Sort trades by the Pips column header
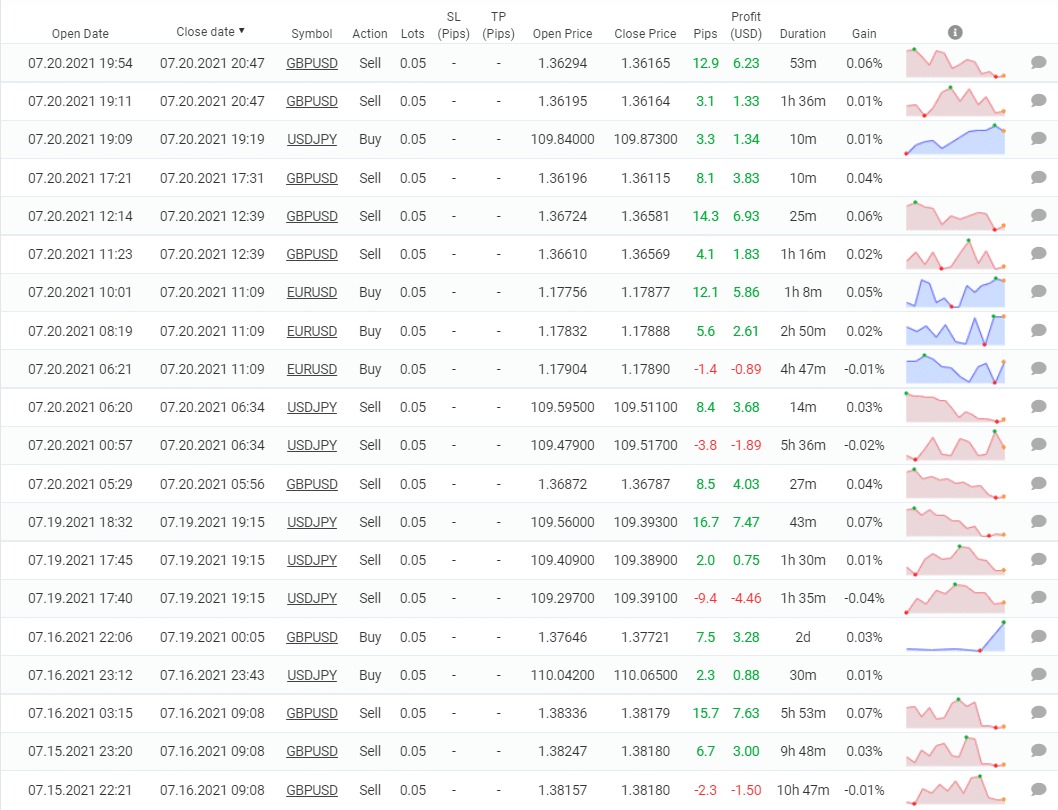This screenshot has height=810, width=1058. [705, 33]
